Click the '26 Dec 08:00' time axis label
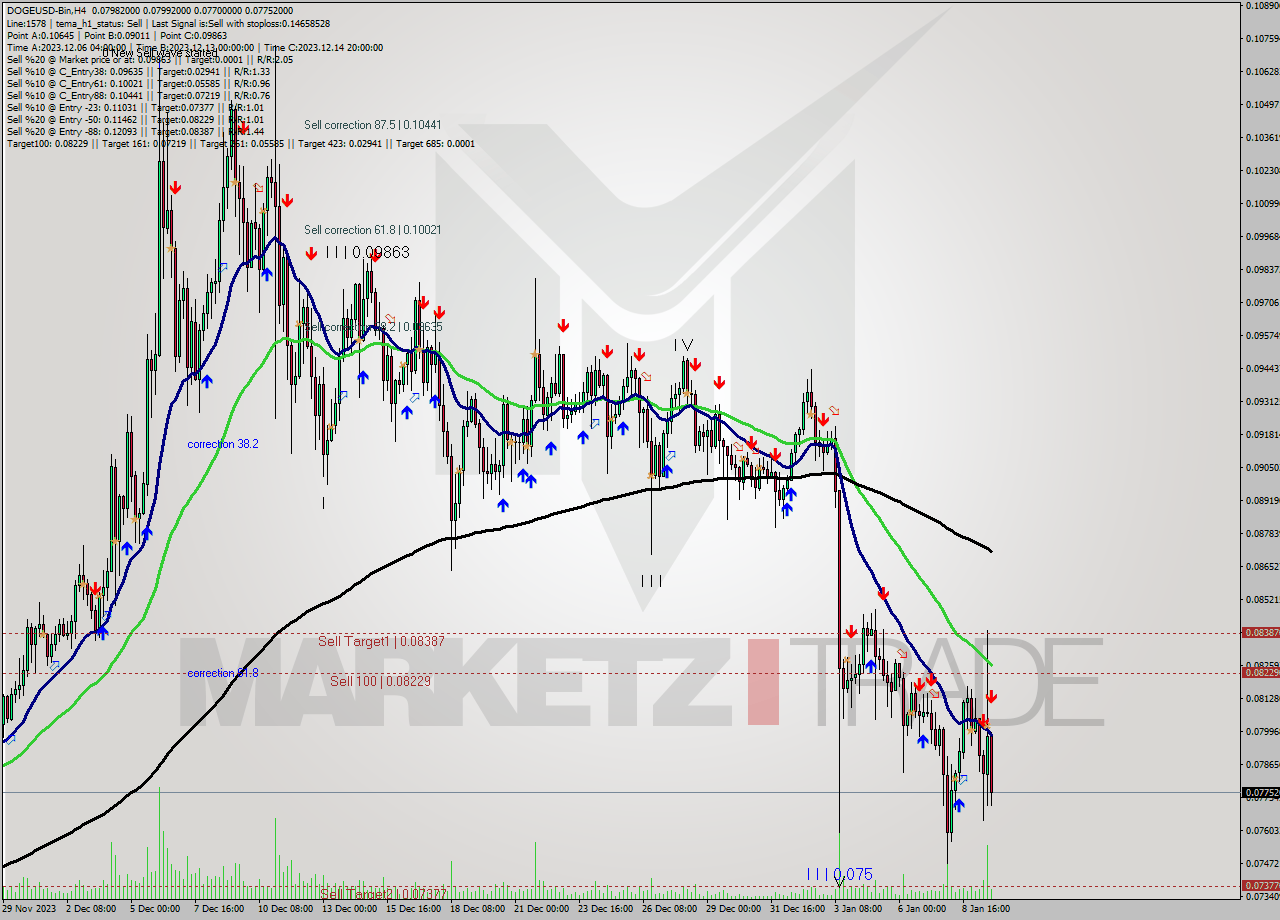This screenshot has height=920, width=1280. [x=668, y=909]
